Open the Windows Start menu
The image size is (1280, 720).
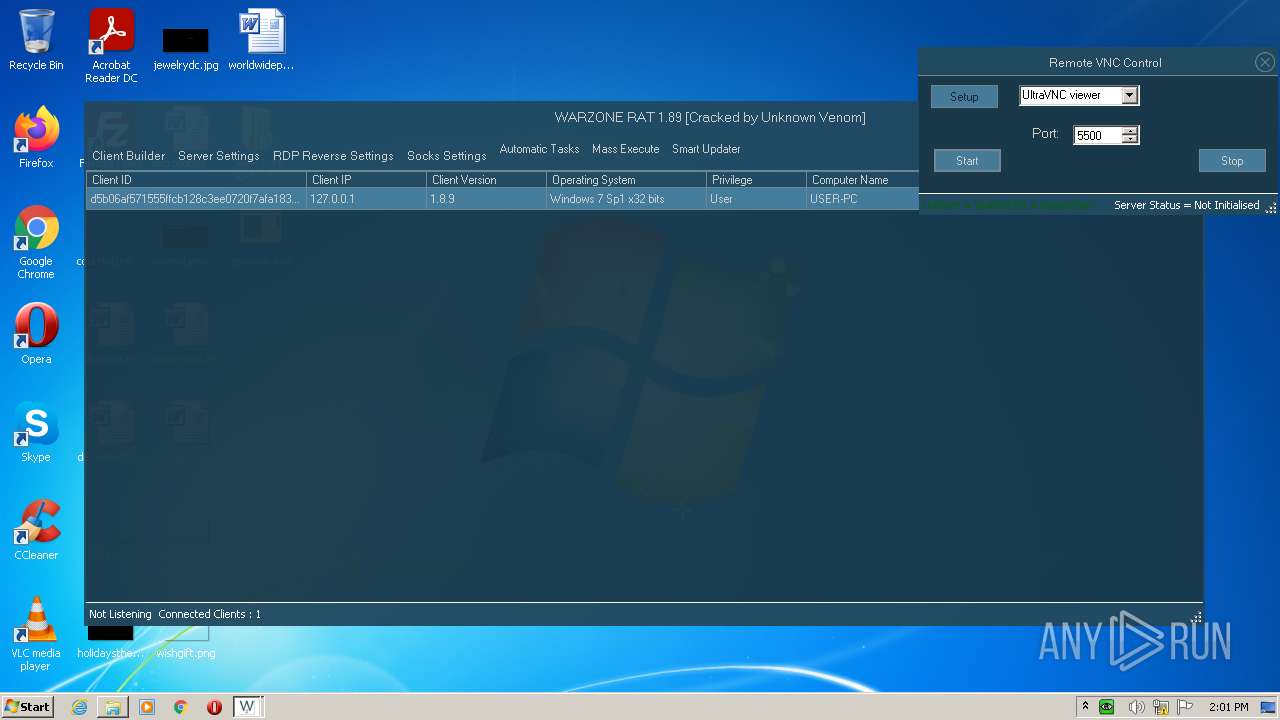click(27, 707)
